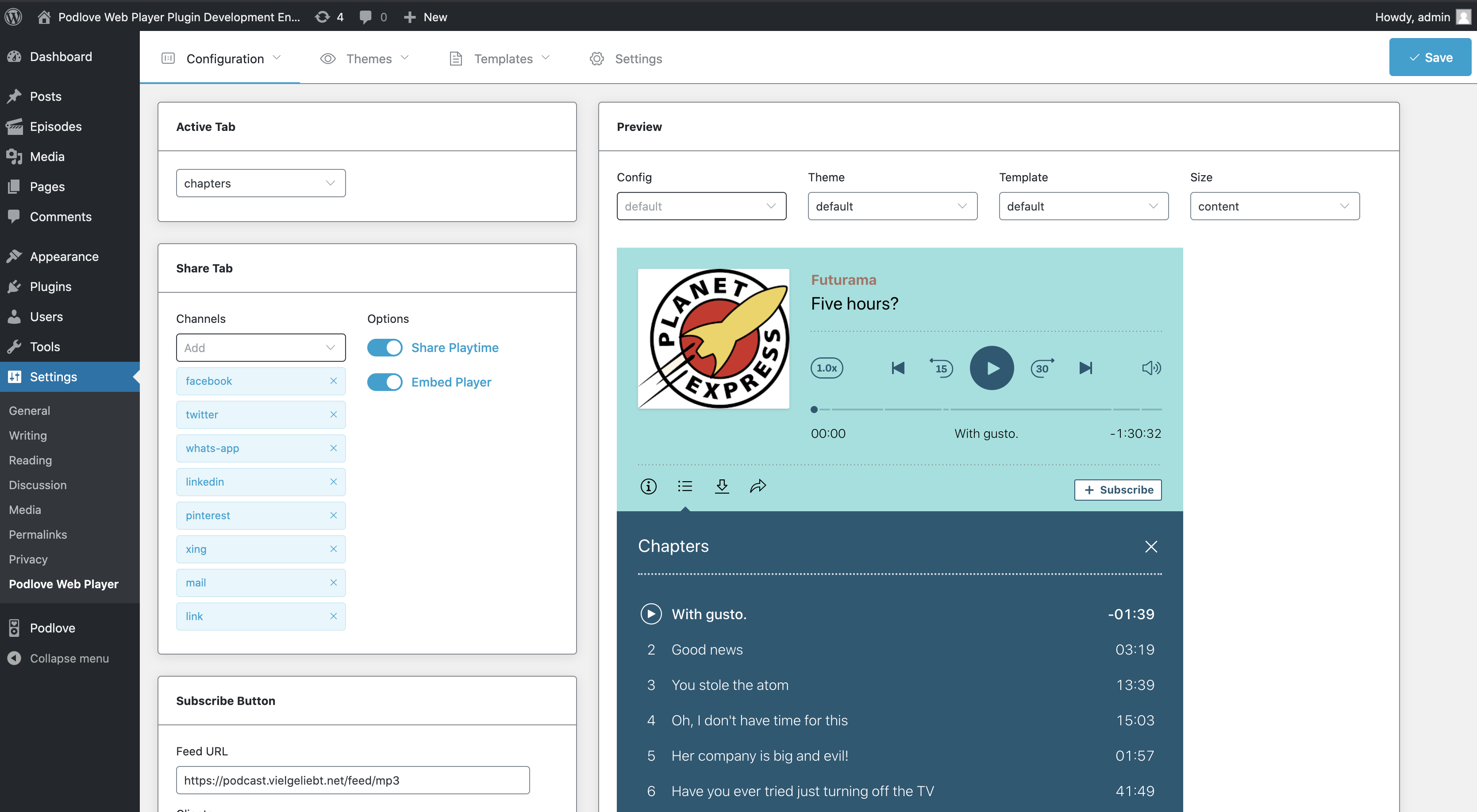
Task: Open the Size content dropdown
Action: 1275,206
